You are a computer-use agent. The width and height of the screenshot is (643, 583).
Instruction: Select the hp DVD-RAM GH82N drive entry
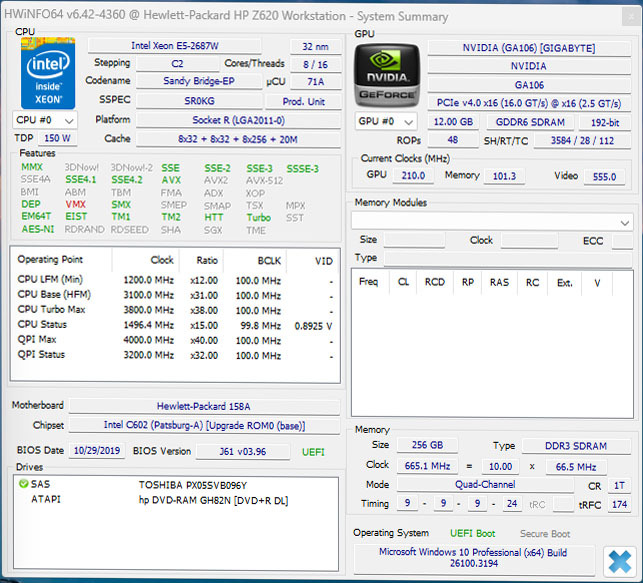(x=213, y=501)
